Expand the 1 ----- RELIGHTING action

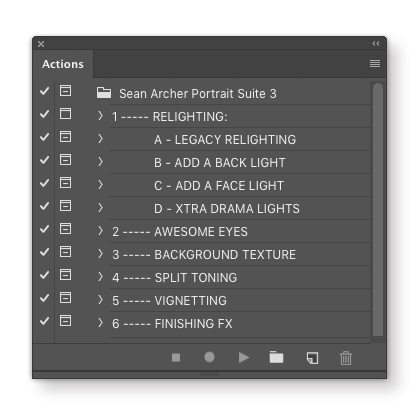(x=100, y=116)
